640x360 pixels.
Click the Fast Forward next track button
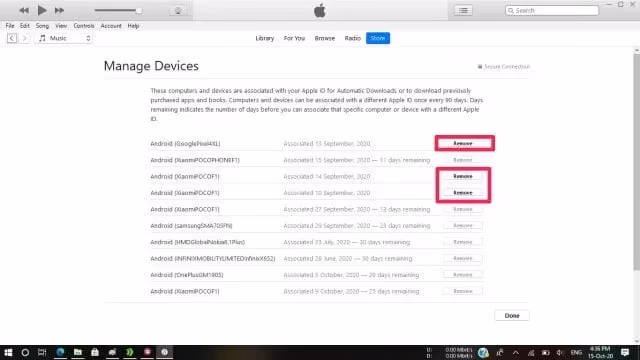point(59,10)
